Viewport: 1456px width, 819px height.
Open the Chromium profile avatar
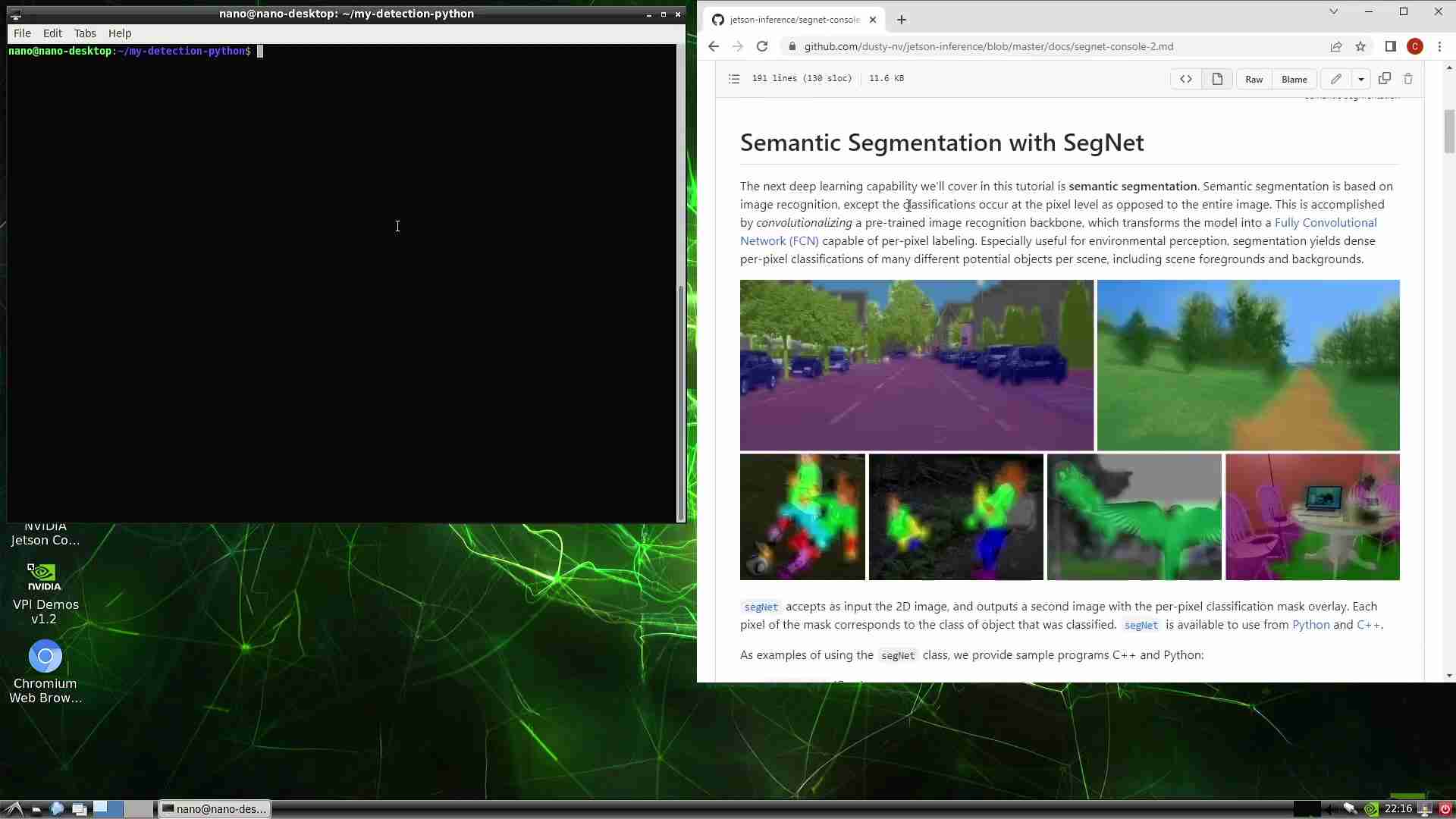click(x=1416, y=46)
